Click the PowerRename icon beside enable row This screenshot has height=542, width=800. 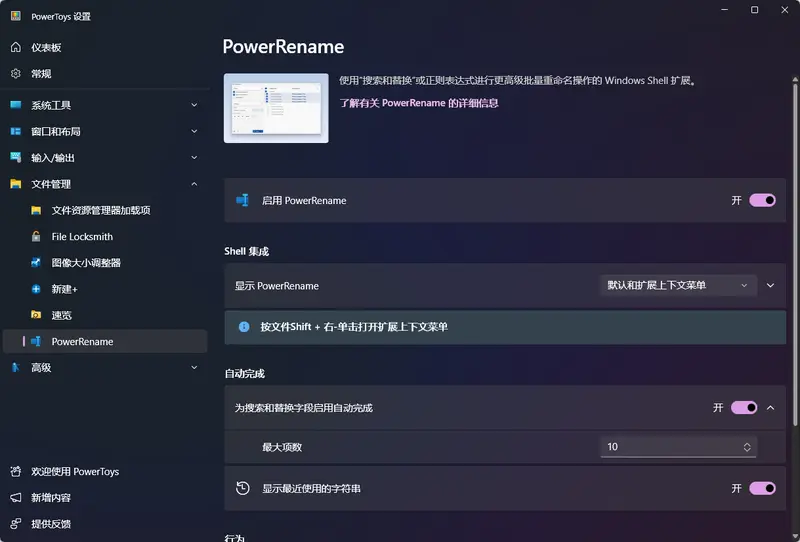point(242,200)
